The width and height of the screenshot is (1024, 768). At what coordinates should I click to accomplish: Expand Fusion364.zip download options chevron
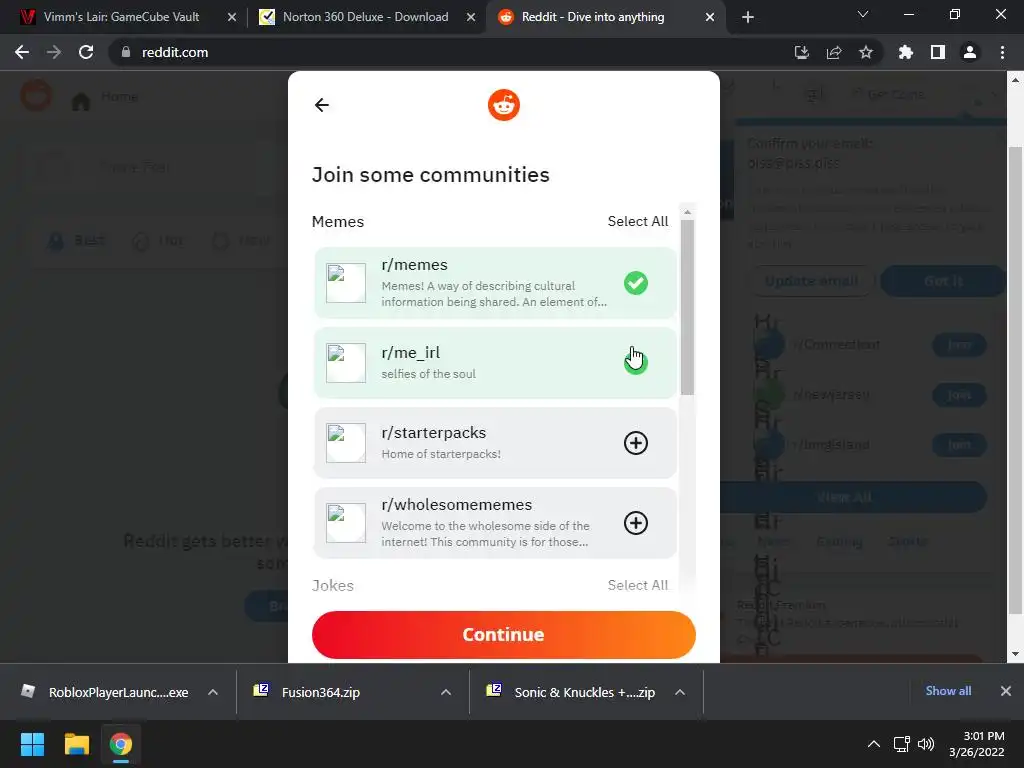click(x=446, y=692)
